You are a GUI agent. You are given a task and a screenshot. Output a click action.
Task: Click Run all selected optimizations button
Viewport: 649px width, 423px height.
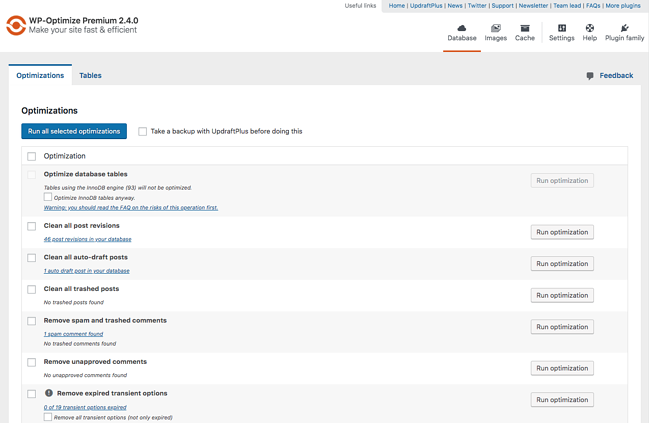74,131
